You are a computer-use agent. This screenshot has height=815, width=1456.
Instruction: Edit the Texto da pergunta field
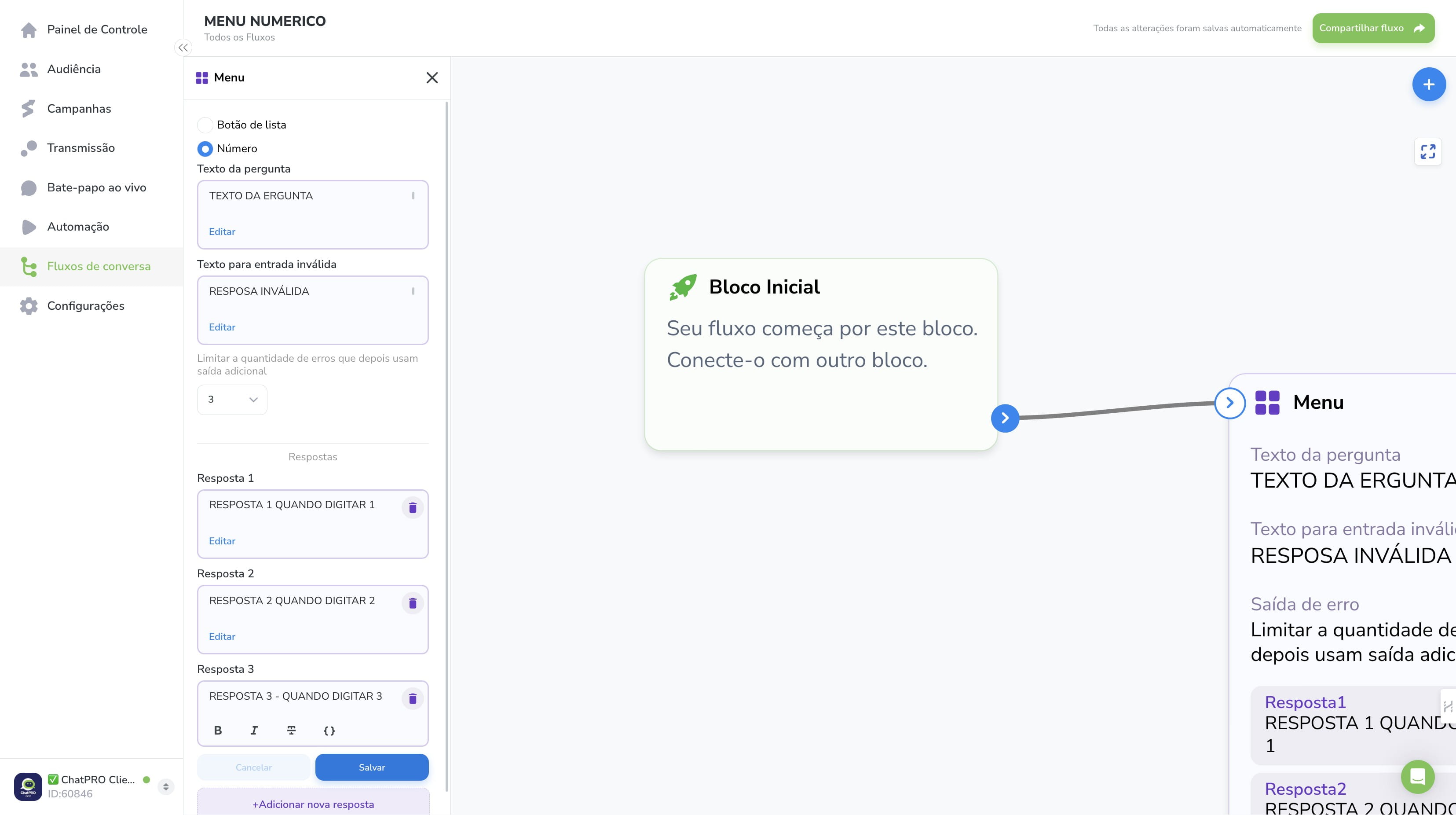tap(222, 232)
